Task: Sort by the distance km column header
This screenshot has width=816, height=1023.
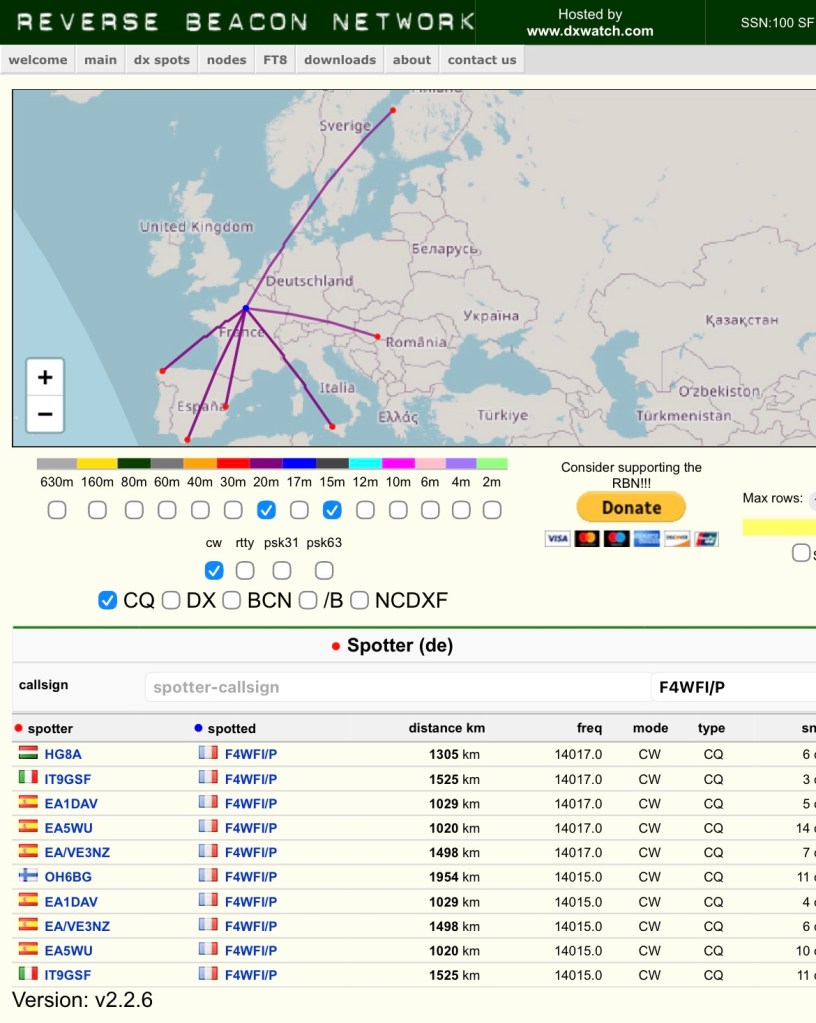Action: click(x=446, y=728)
